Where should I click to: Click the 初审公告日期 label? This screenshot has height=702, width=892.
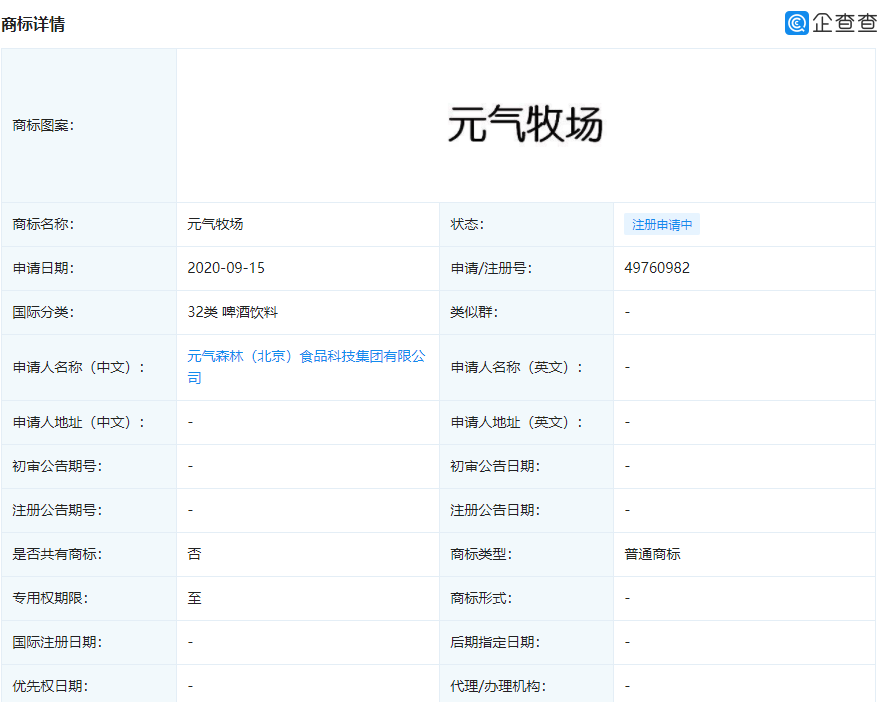point(495,466)
